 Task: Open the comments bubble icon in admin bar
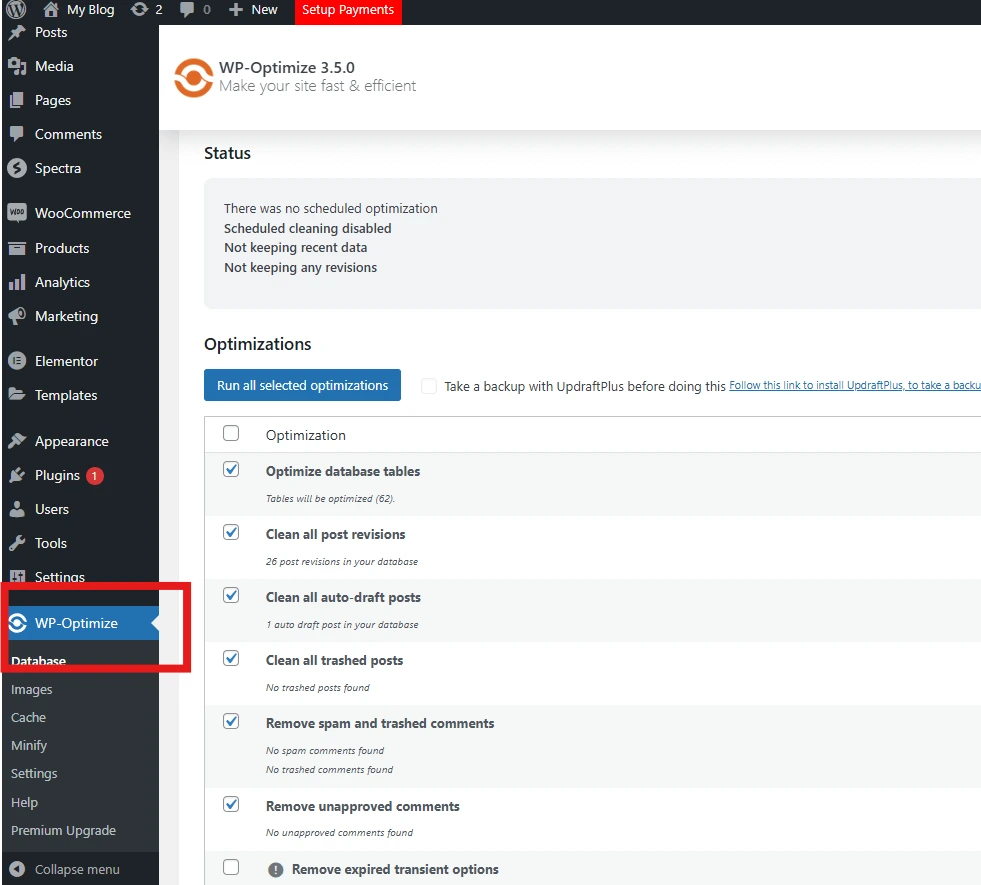click(x=187, y=10)
